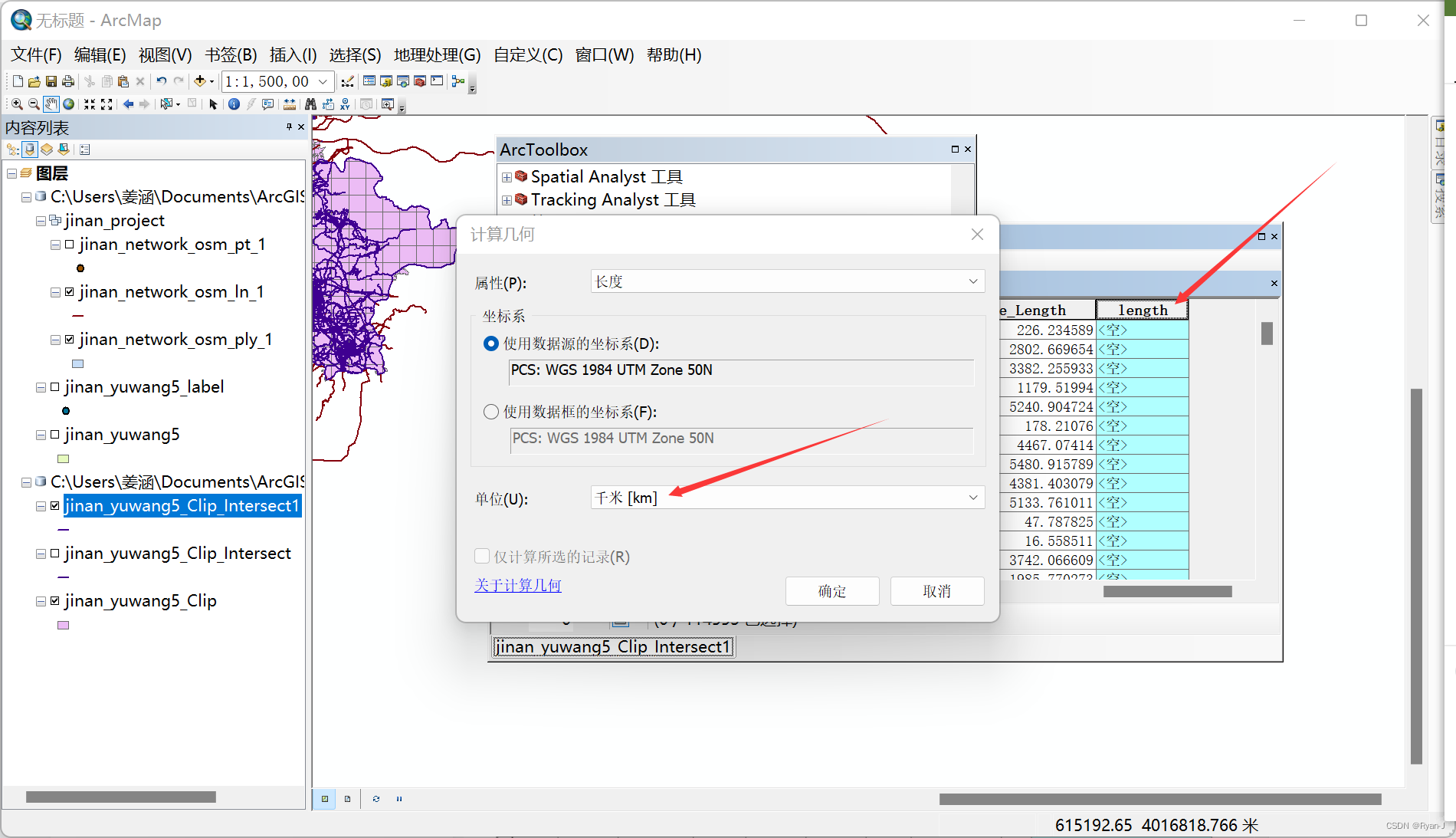Check the jinan_network_osm_pt_1 layer box
This screenshot has height=838, width=1456.
pyautogui.click(x=70, y=245)
